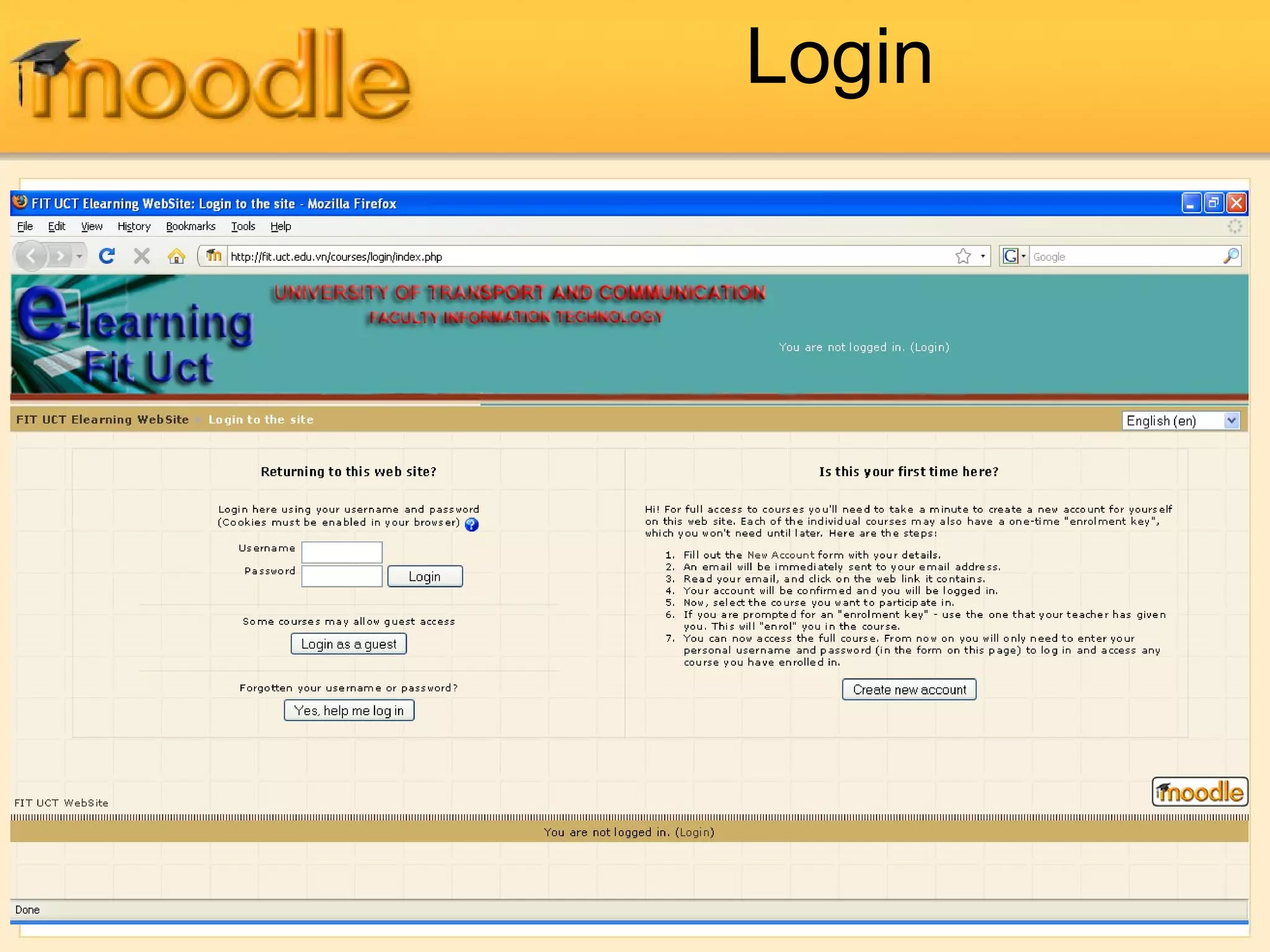Screen dimensions: 1270x952
Task: Click the Moodle site favicon in address bar
Action: (x=213, y=255)
